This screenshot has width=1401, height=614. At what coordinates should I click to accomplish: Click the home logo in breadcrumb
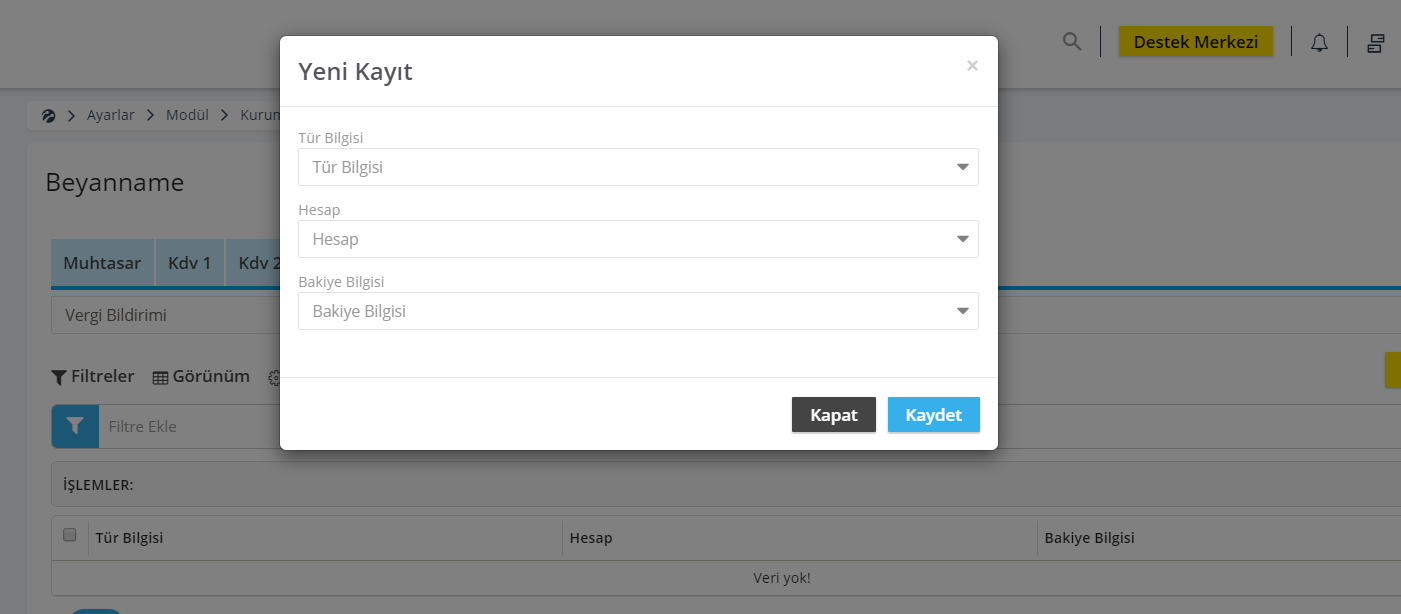(x=48, y=115)
